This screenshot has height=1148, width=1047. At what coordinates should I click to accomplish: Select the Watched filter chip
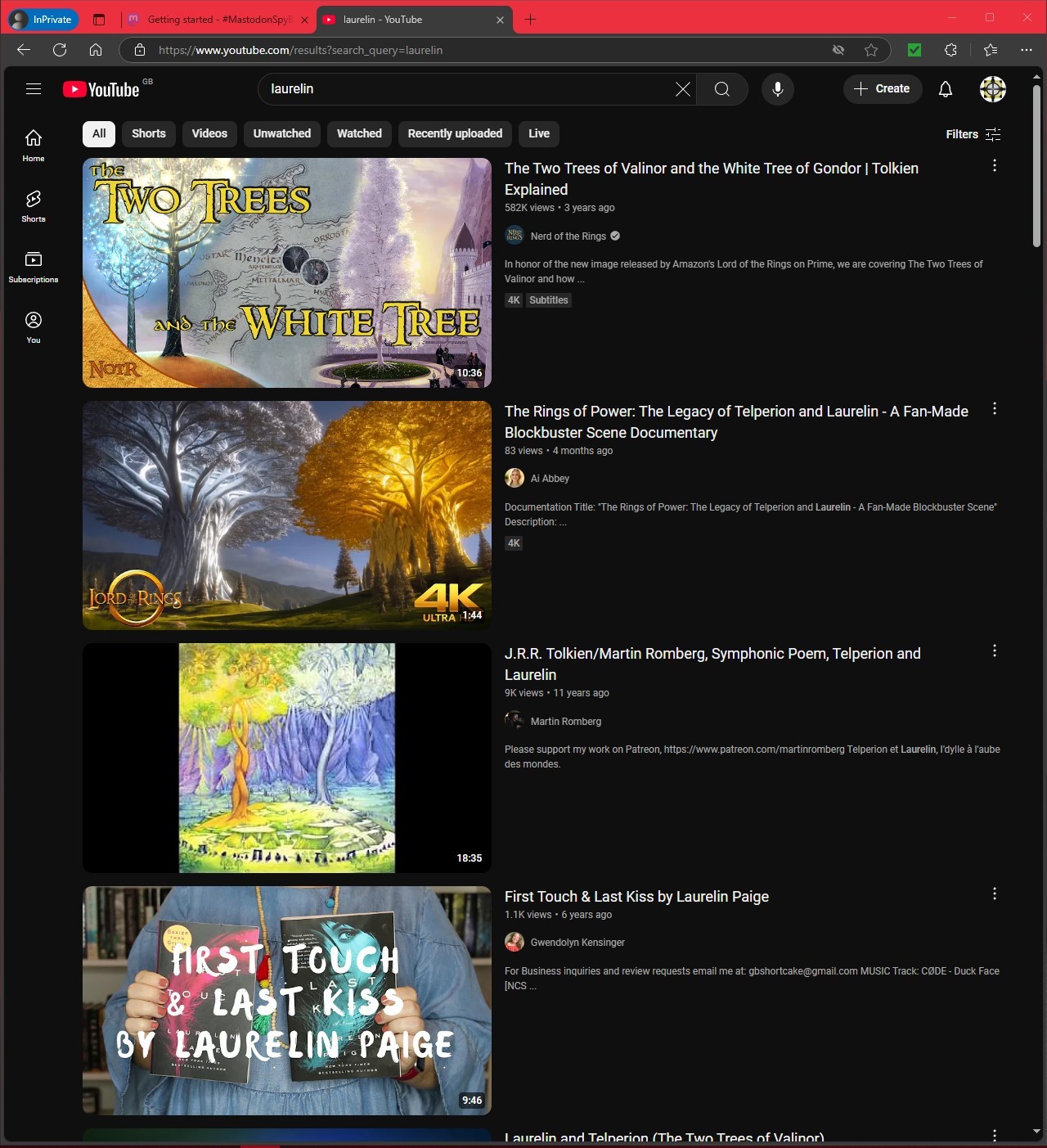[x=359, y=133]
